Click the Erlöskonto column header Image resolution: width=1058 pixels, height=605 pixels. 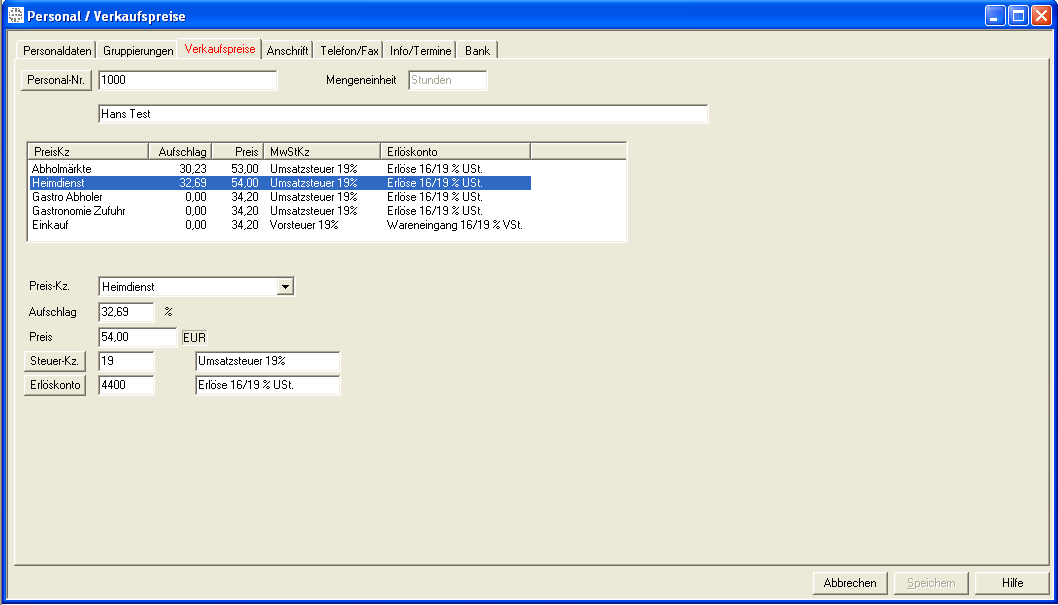[454, 151]
